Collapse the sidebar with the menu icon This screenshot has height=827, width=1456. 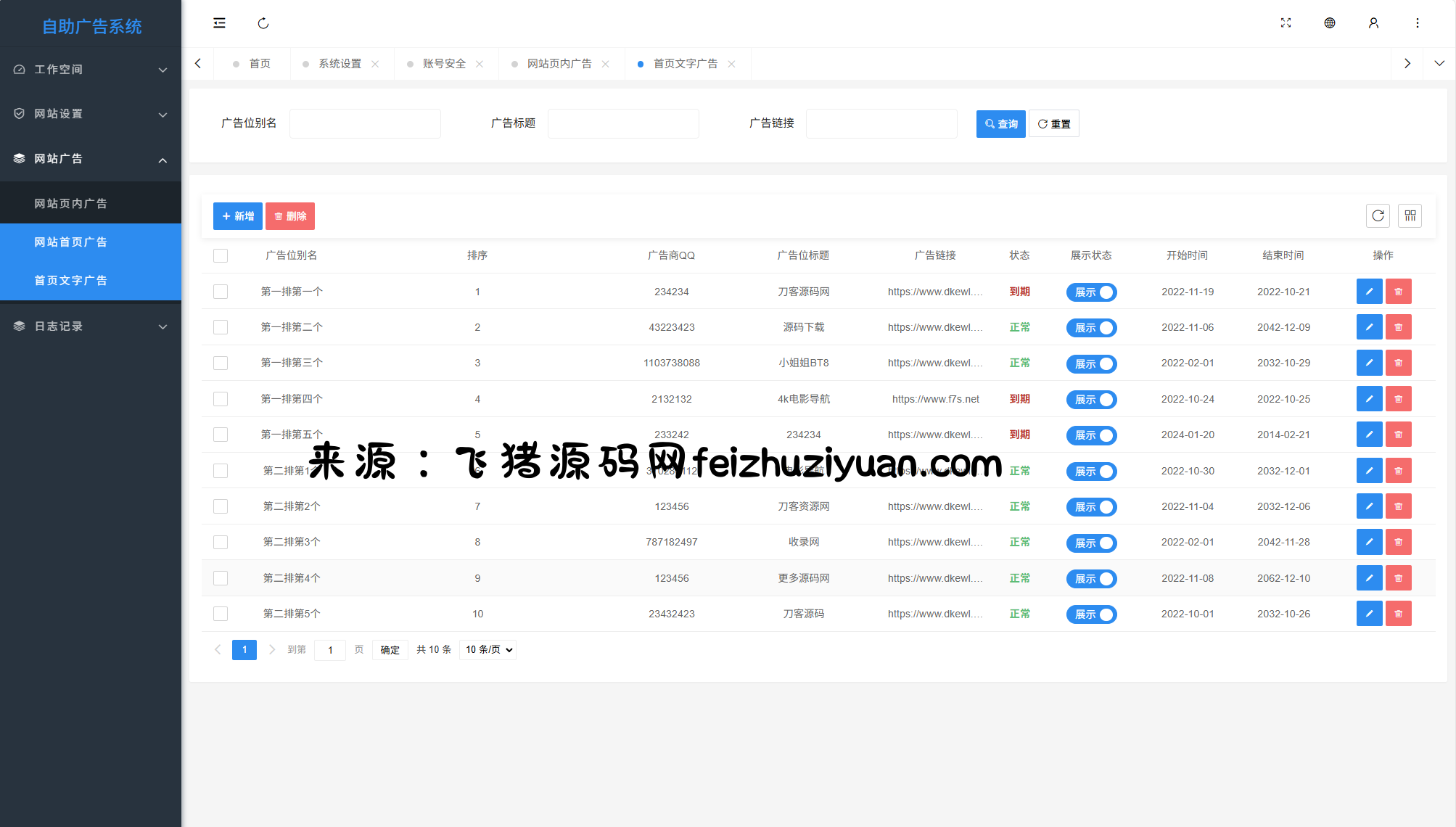coord(219,23)
